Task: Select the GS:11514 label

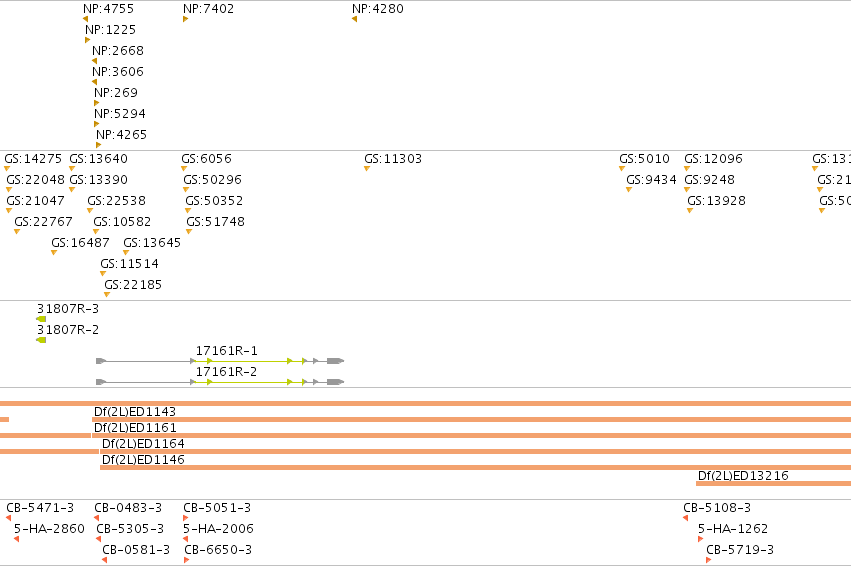Action: [129, 264]
